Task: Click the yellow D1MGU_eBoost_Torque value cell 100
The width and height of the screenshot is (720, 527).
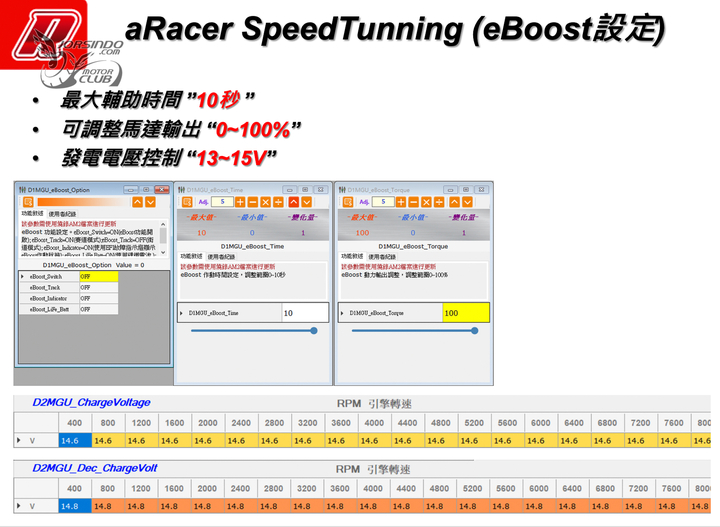Action: (x=466, y=313)
